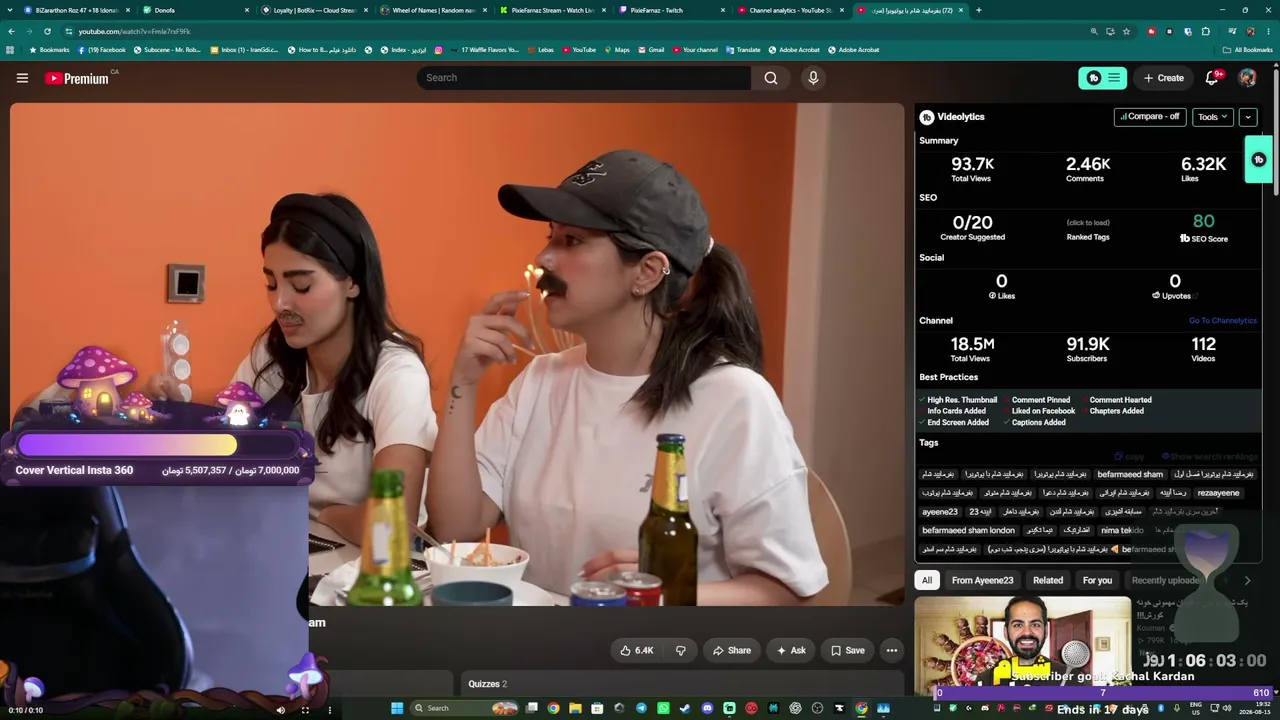Screen dimensions: 1280x720
Task: Click the Ask button
Action: click(791, 650)
